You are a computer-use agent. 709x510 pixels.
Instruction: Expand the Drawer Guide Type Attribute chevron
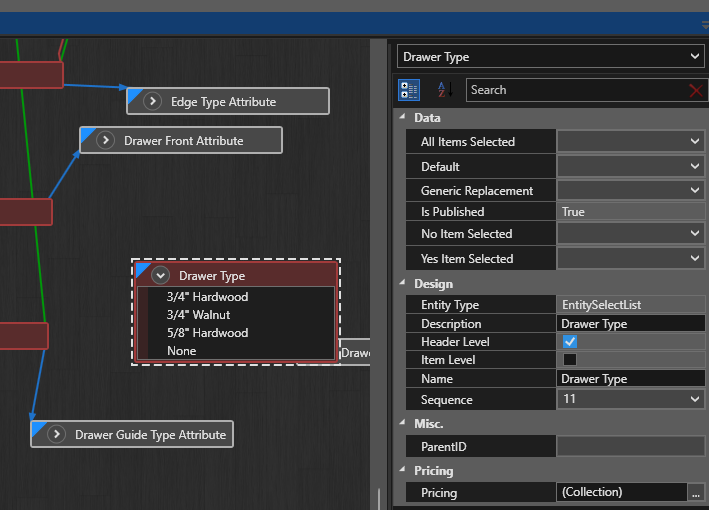click(x=56, y=435)
